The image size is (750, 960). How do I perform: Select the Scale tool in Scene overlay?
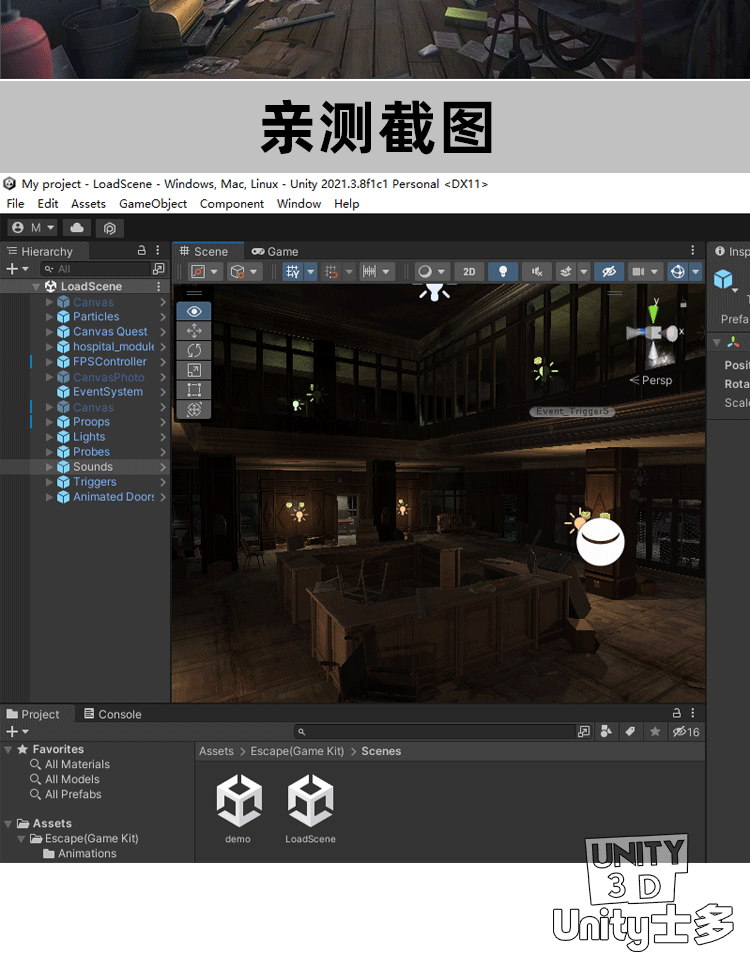click(x=194, y=370)
